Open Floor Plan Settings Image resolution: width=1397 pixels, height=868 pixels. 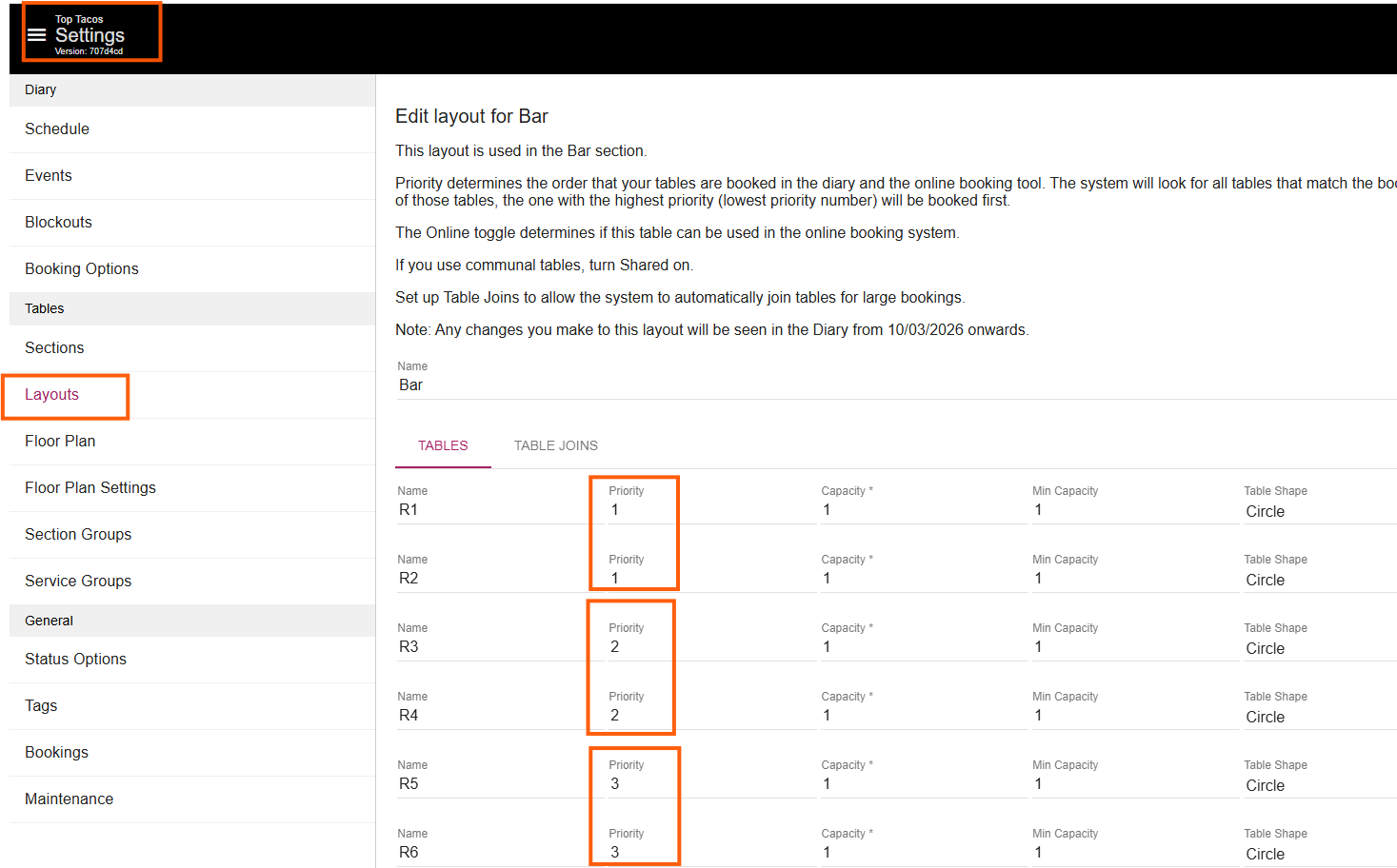90,488
